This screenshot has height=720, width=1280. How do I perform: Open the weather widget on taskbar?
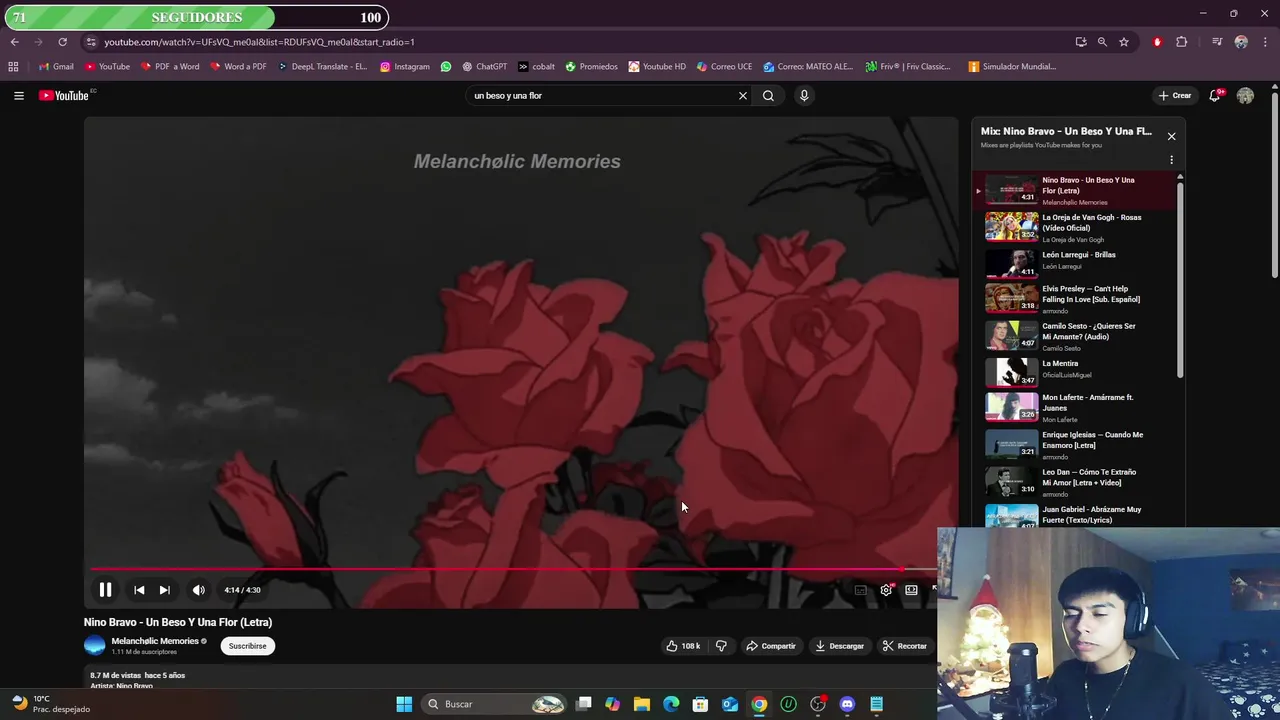coord(50,704)
